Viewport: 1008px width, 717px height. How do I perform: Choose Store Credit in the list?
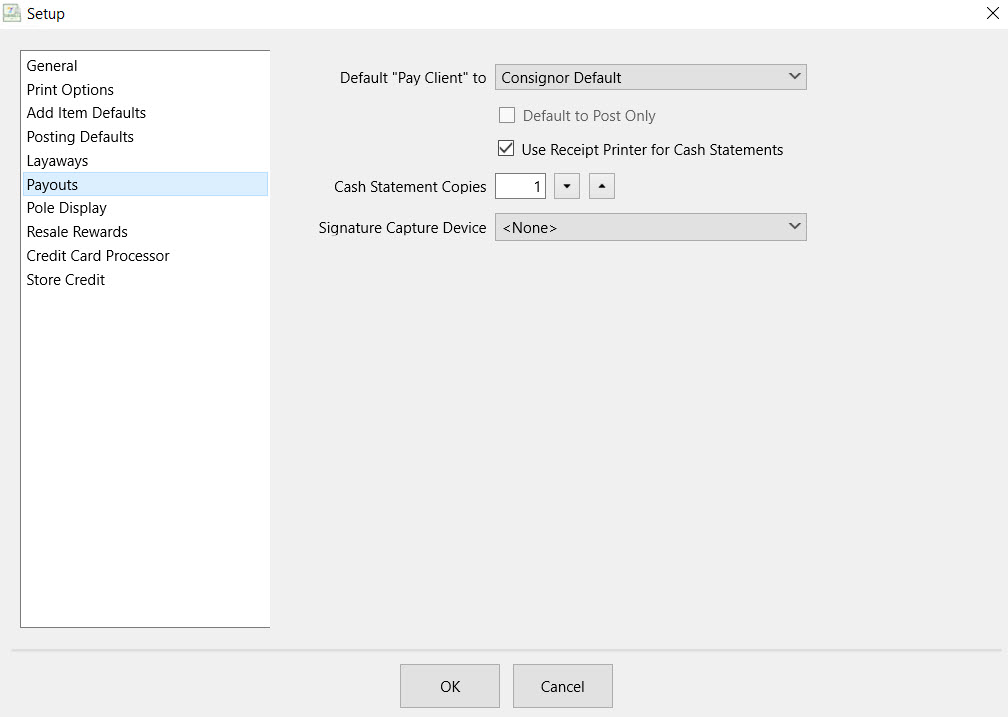[66, 280]
